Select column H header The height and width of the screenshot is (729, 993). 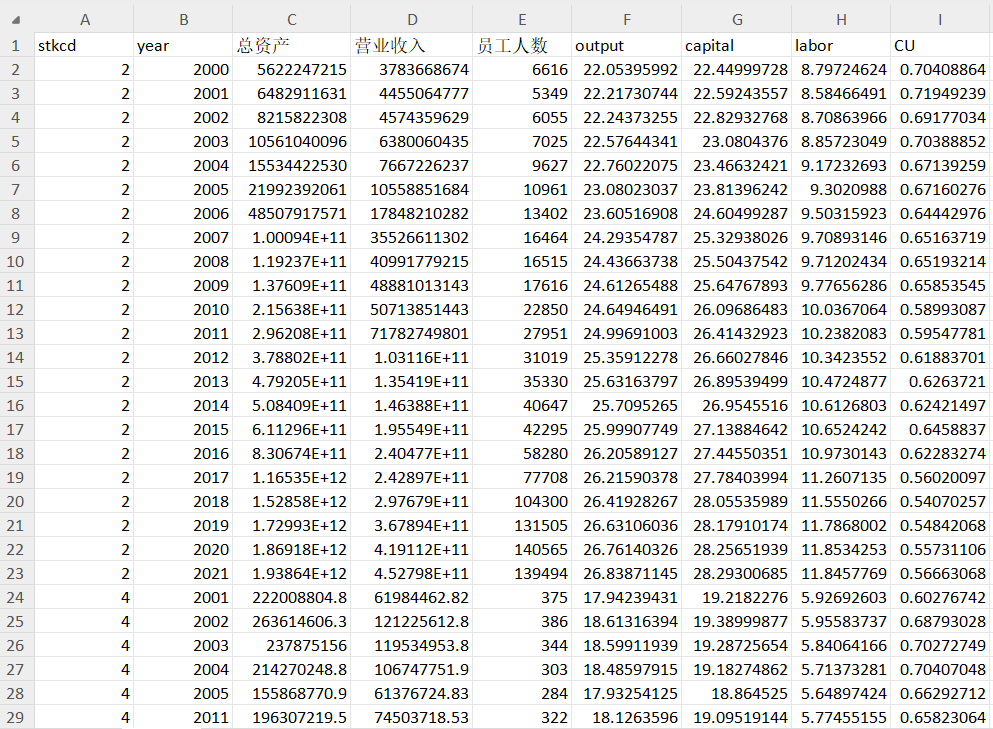[x=841, y=20]
